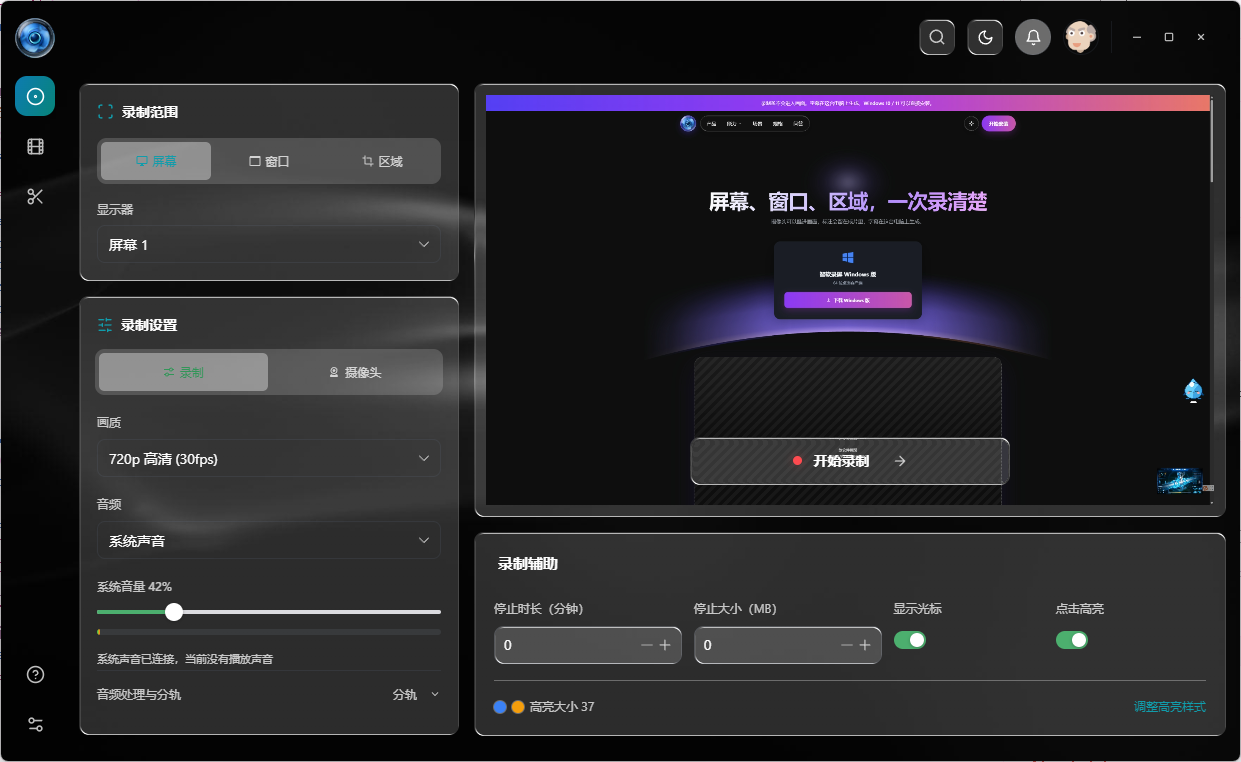
Task: Toggle the 显示光标 switch
Action: (910, 640)
